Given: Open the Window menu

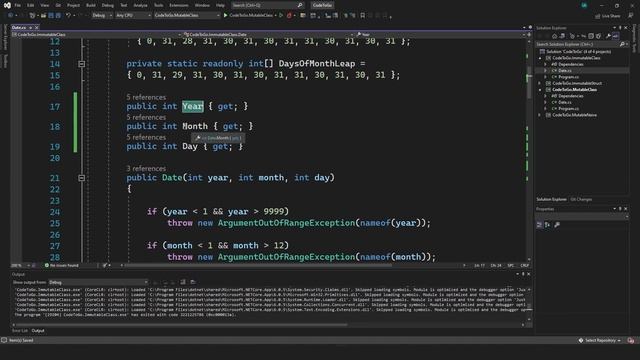Looking at the screenshot, I should (202, 5).
